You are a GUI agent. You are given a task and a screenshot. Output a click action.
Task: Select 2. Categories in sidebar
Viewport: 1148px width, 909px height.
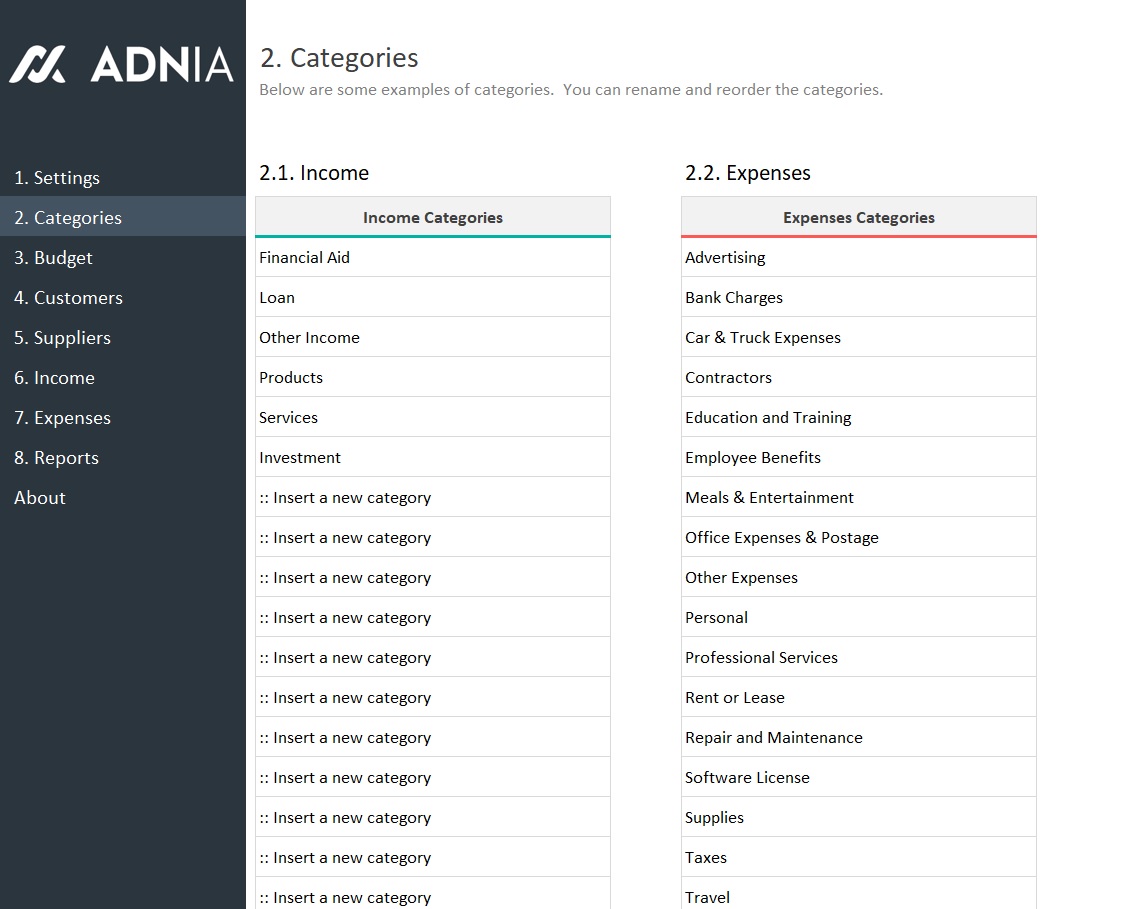tap(123, 217)
